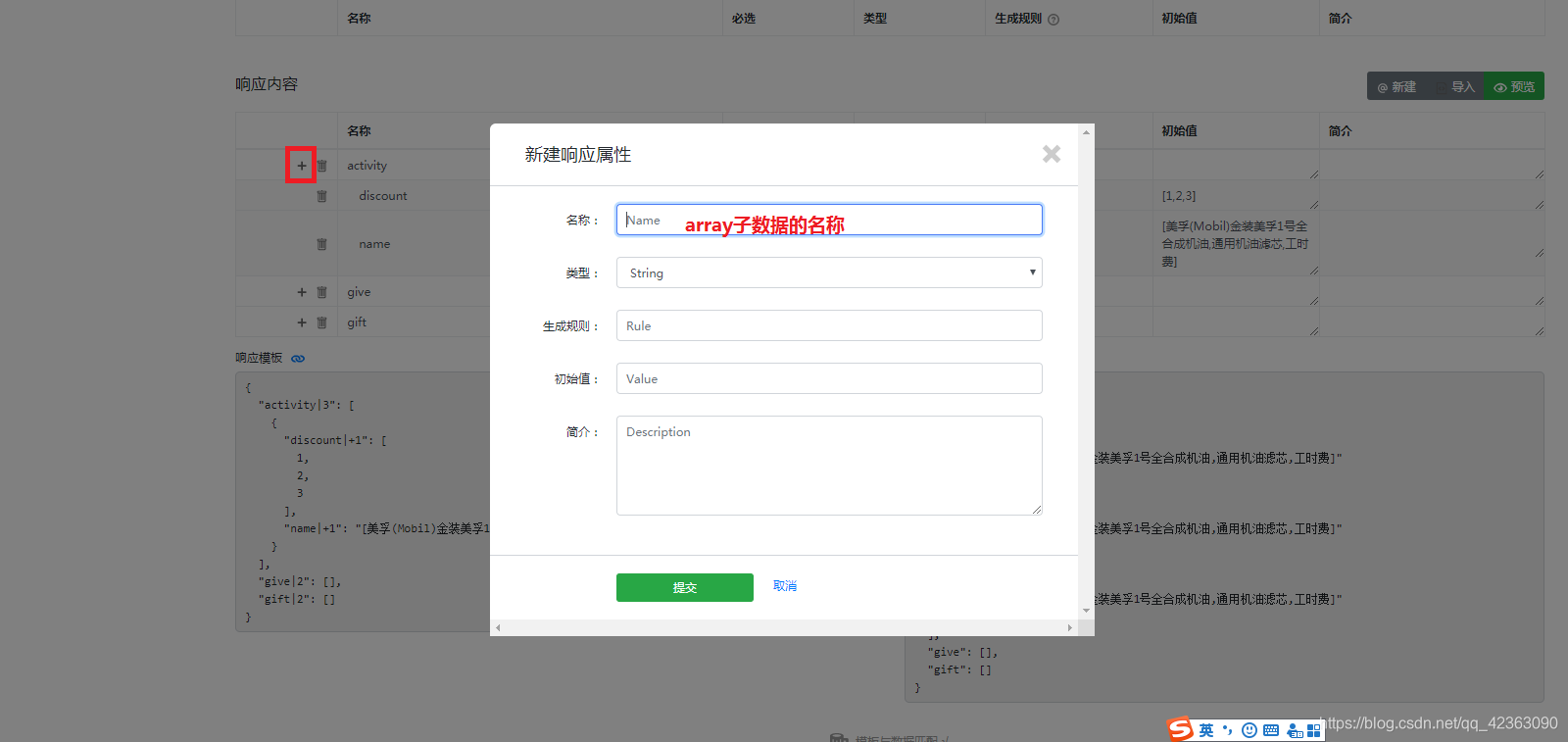Open the 类型 String dropdown
The image size is (1568, 742).
click(x=829, y=272)
